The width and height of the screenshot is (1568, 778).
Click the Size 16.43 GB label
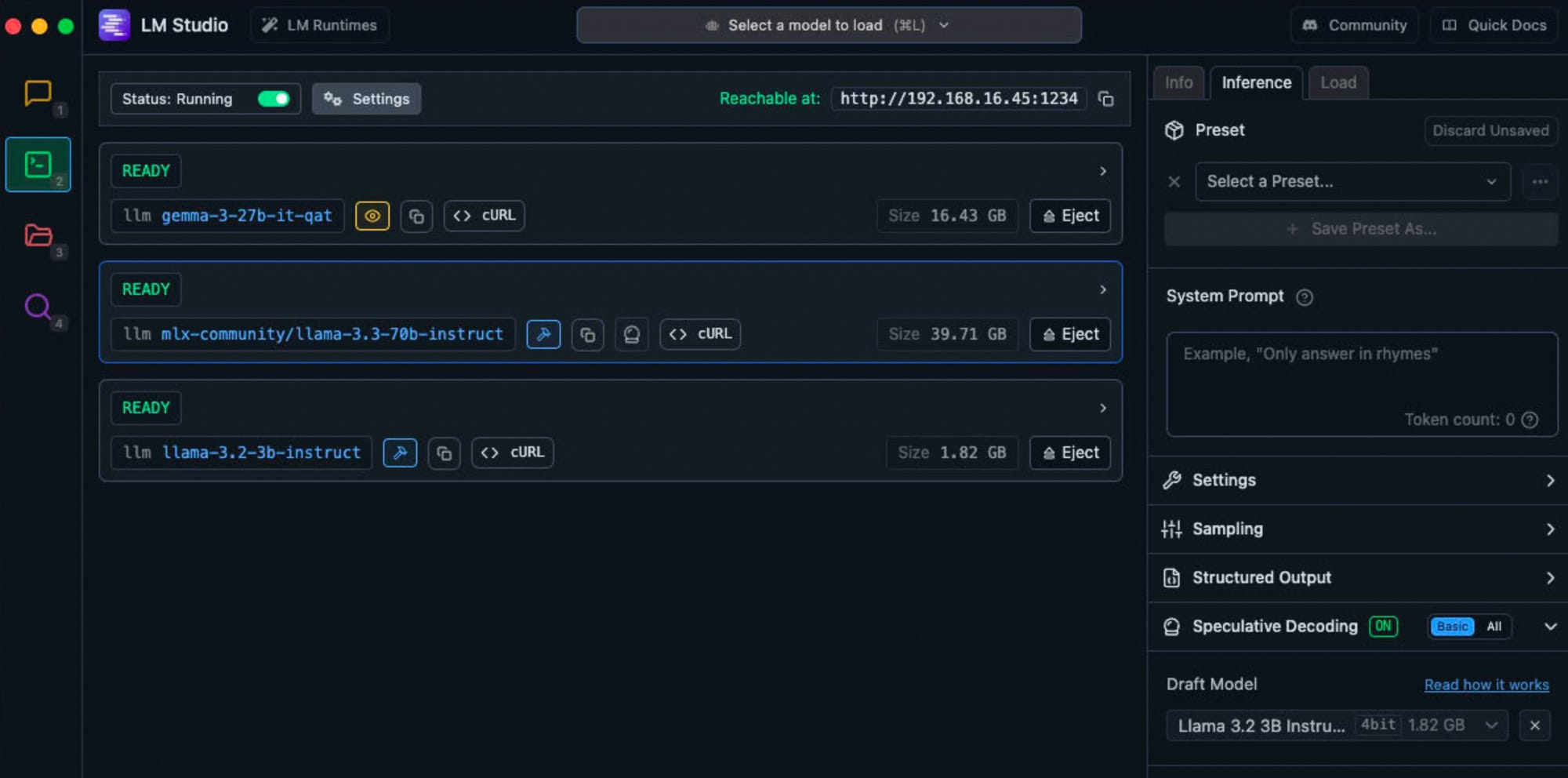pyautogui.click(x=947, y=216)
